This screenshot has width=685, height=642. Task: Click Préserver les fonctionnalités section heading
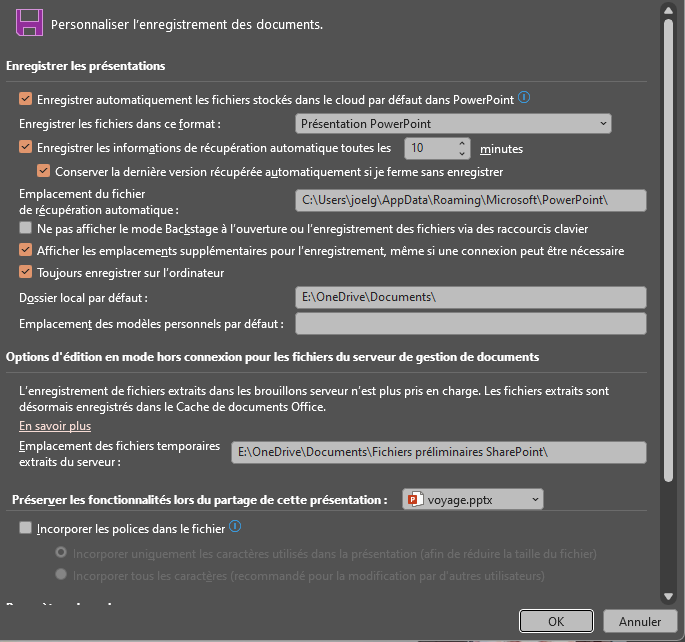pos(200,500)
